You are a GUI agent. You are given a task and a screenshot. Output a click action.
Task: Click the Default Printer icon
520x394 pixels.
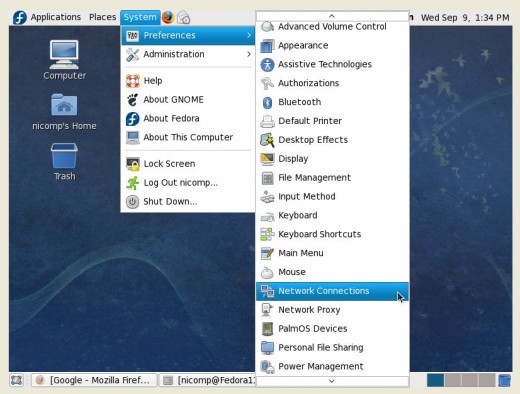(267, 121)
